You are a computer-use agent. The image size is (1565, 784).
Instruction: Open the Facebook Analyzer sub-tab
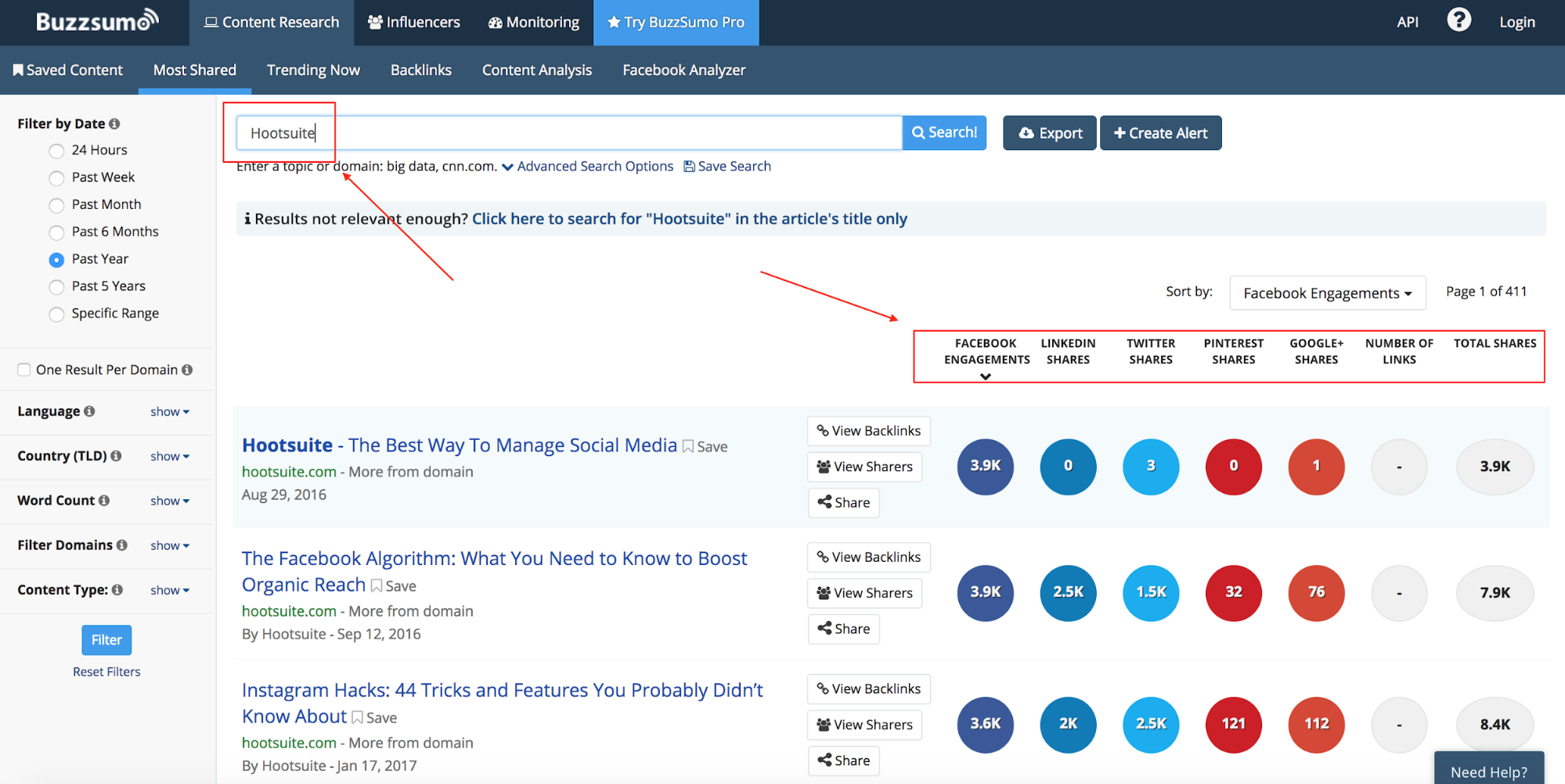(684, 70)
